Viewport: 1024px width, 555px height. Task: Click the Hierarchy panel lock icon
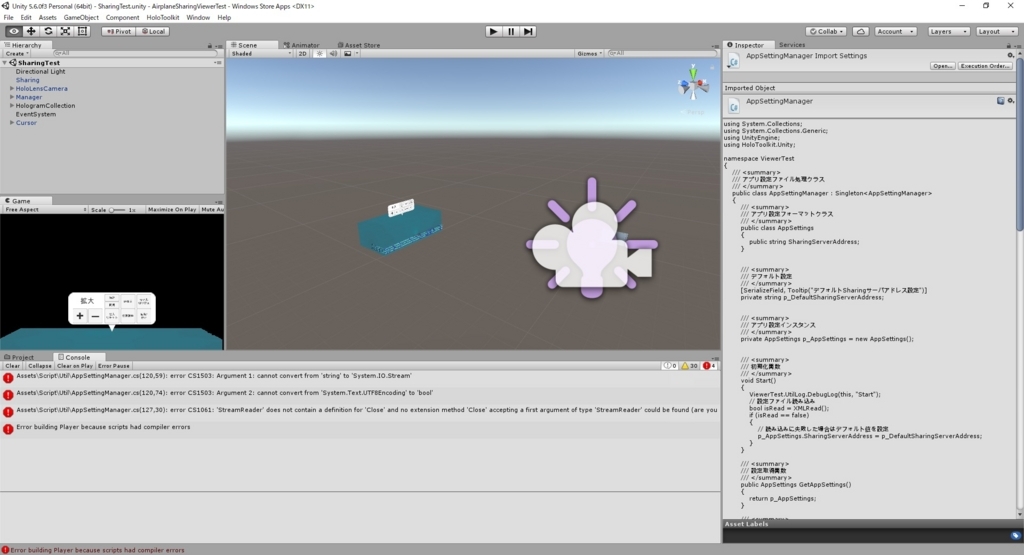point(210,46)
